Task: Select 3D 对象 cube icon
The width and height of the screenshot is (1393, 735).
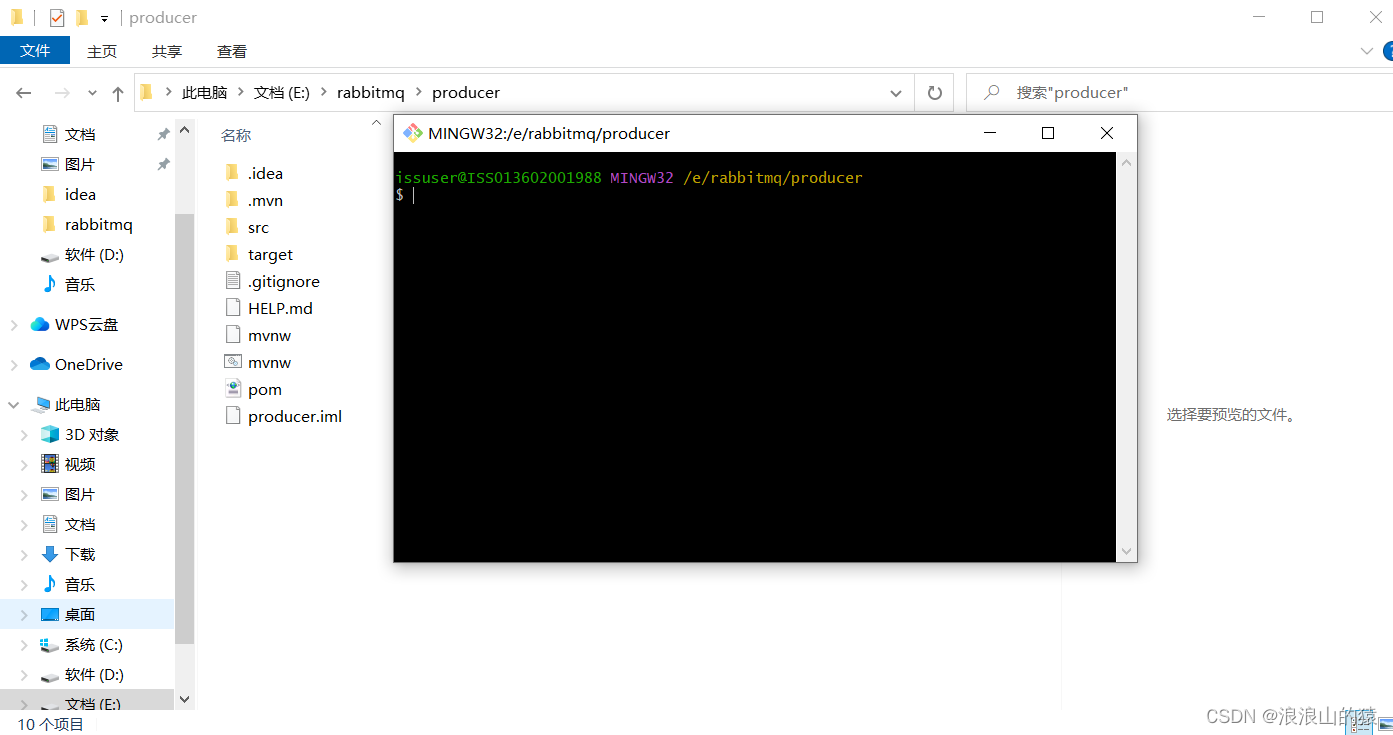Action: (50, 434)
